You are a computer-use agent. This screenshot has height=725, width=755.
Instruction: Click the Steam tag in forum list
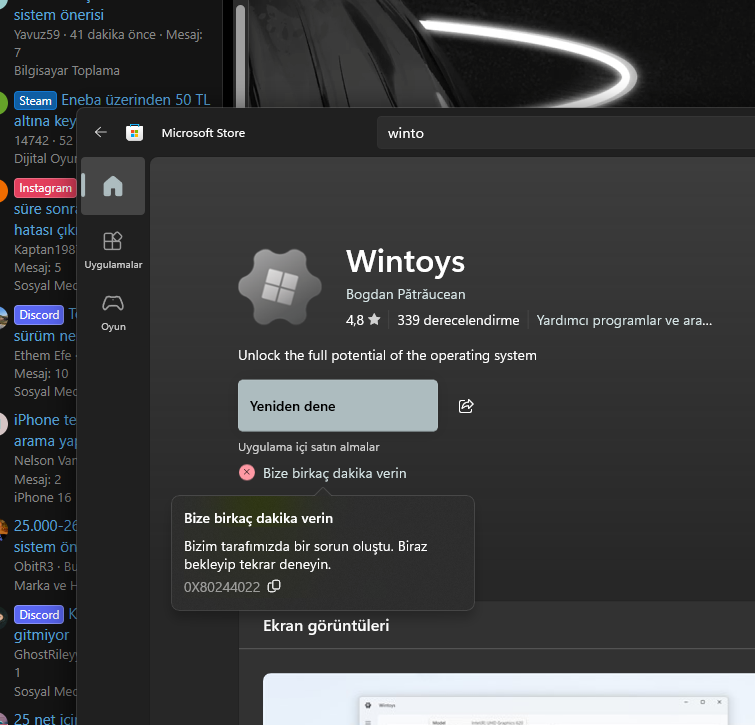coord(35,101)
